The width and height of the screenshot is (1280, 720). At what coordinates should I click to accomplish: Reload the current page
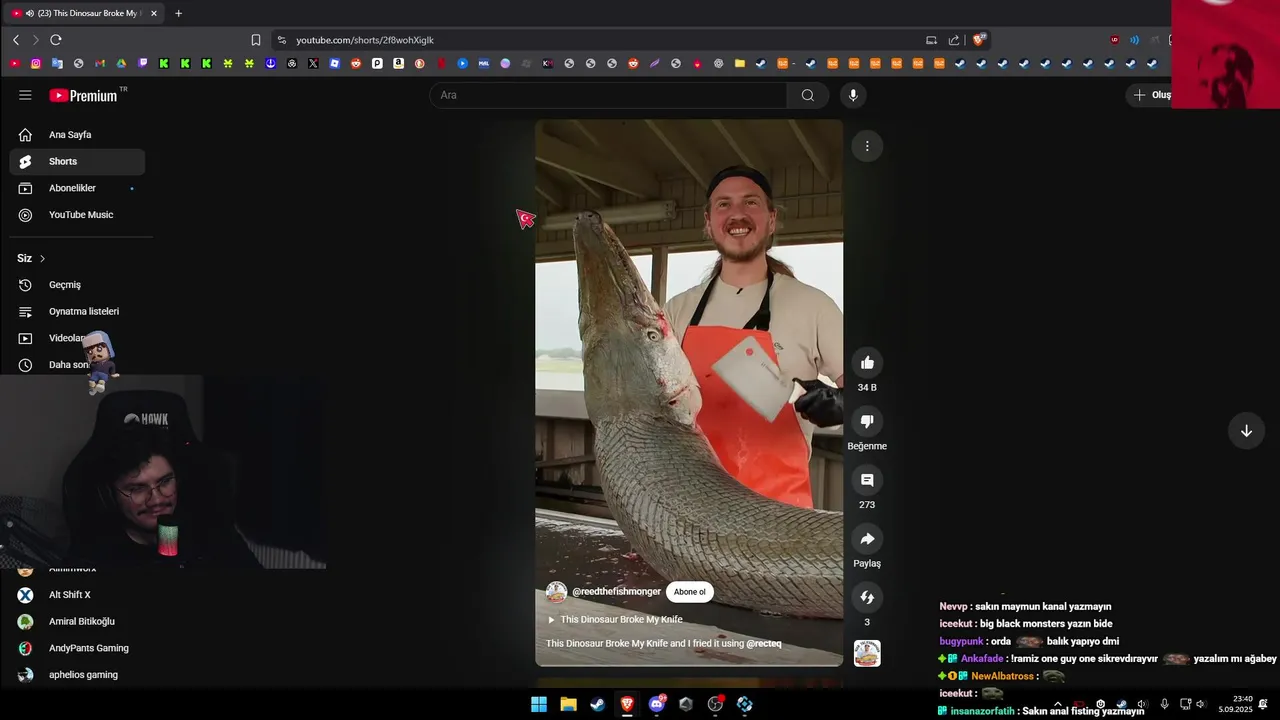click(x=56, y=40)
